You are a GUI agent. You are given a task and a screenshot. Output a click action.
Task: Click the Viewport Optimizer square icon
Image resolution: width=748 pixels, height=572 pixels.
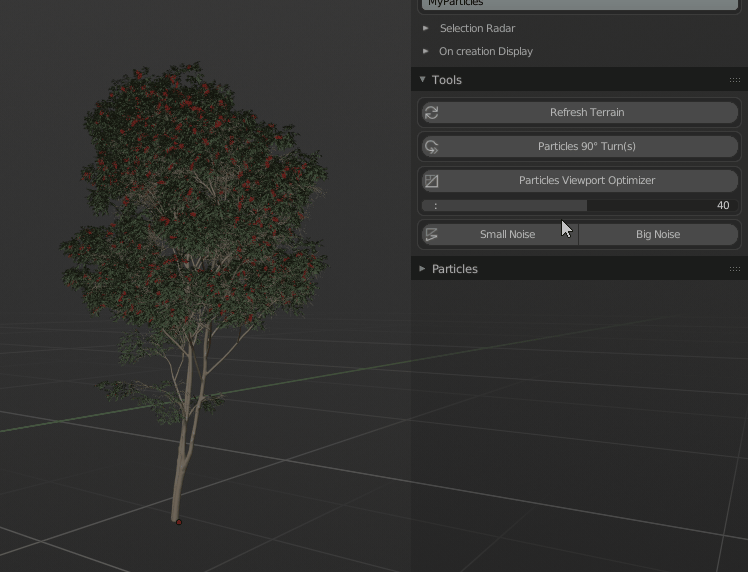coord(432,181)
